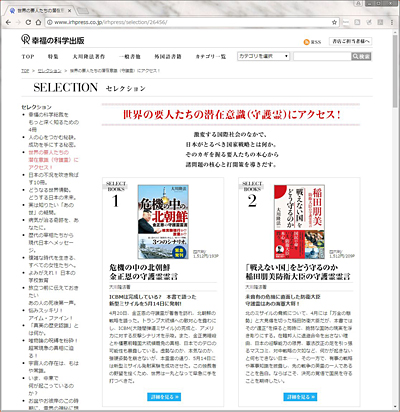Click 詳細を見る button under book 1
Viewport: 400px width, 412px height.
tap(164, 397)
